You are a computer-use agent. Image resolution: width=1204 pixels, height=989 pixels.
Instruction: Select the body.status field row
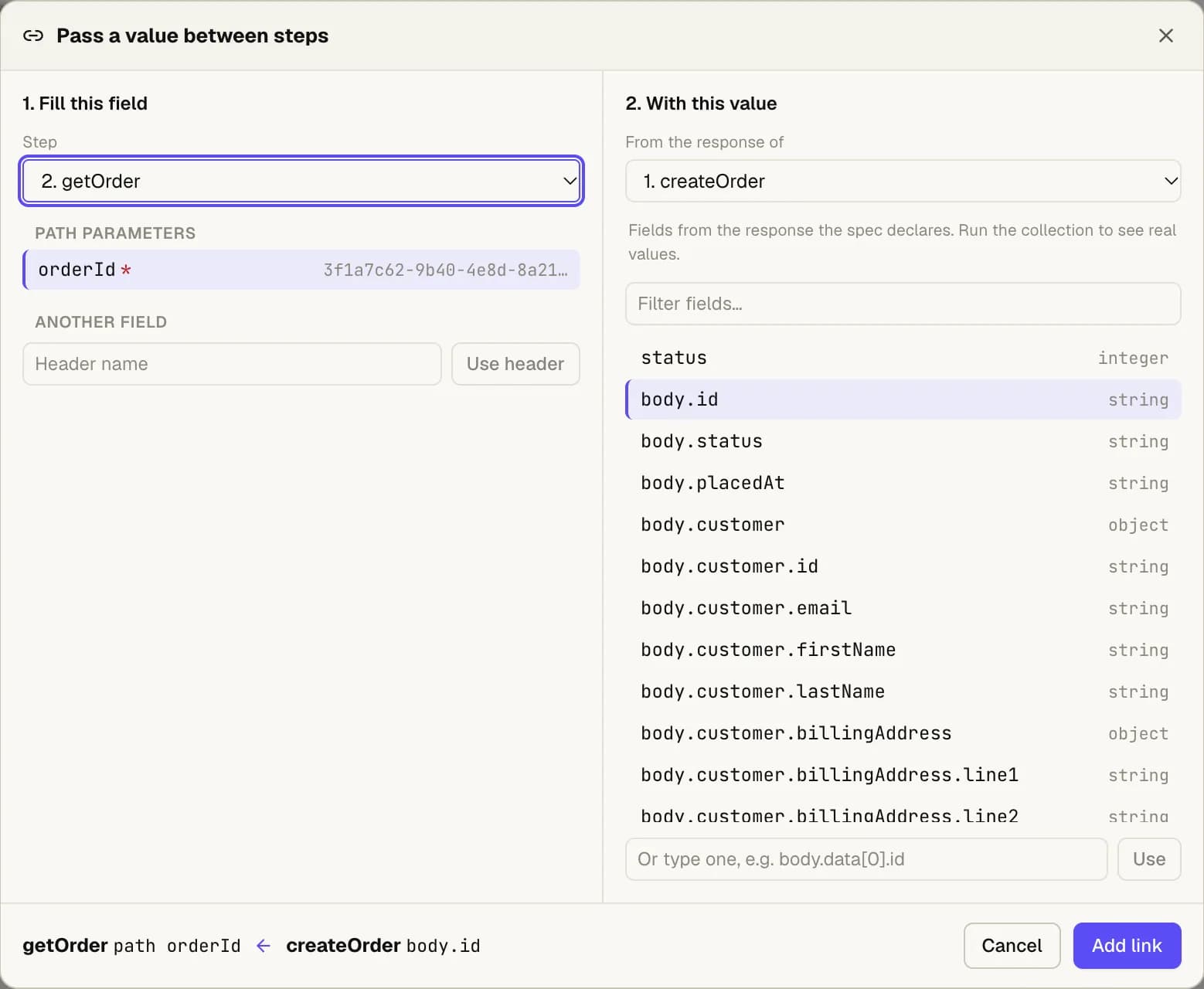[x=903, y=441]
